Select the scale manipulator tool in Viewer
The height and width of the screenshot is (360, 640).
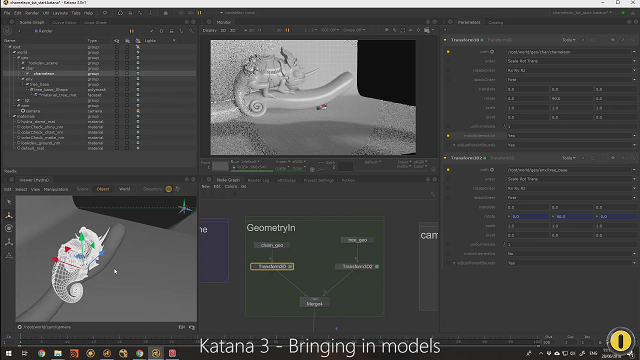(x=9, y=242)
